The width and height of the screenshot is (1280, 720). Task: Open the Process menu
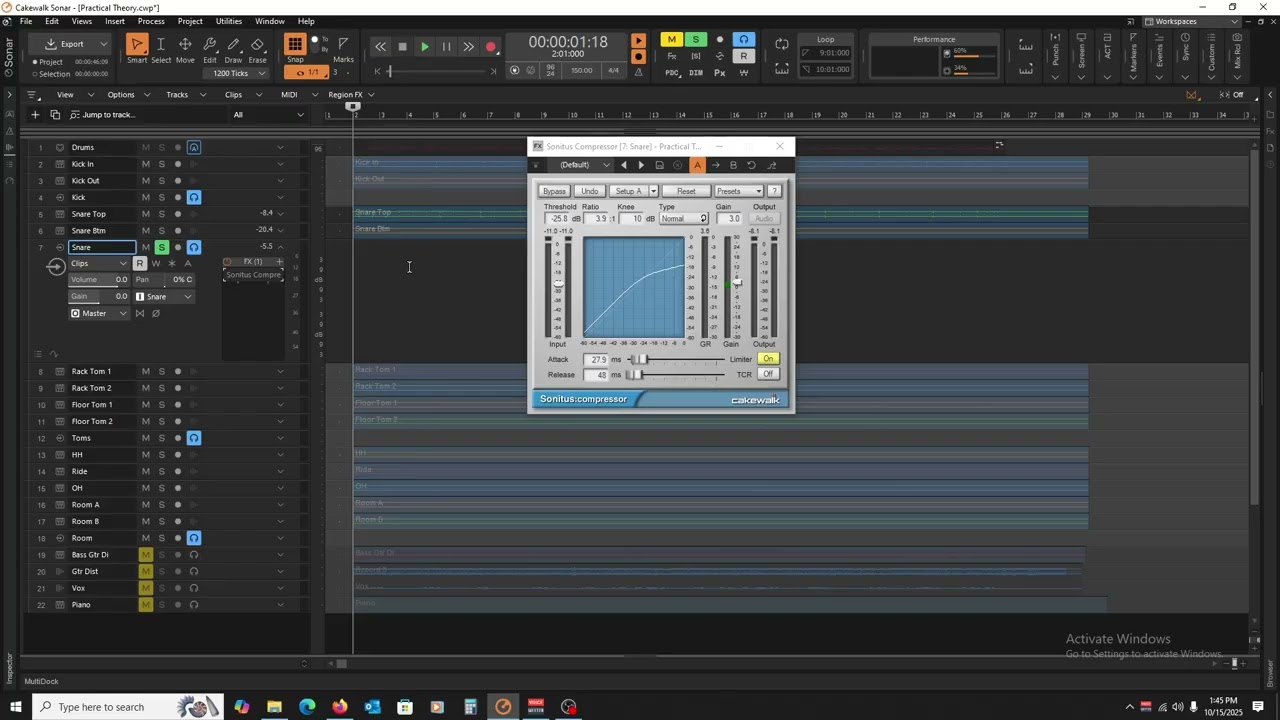pos(151,21)
